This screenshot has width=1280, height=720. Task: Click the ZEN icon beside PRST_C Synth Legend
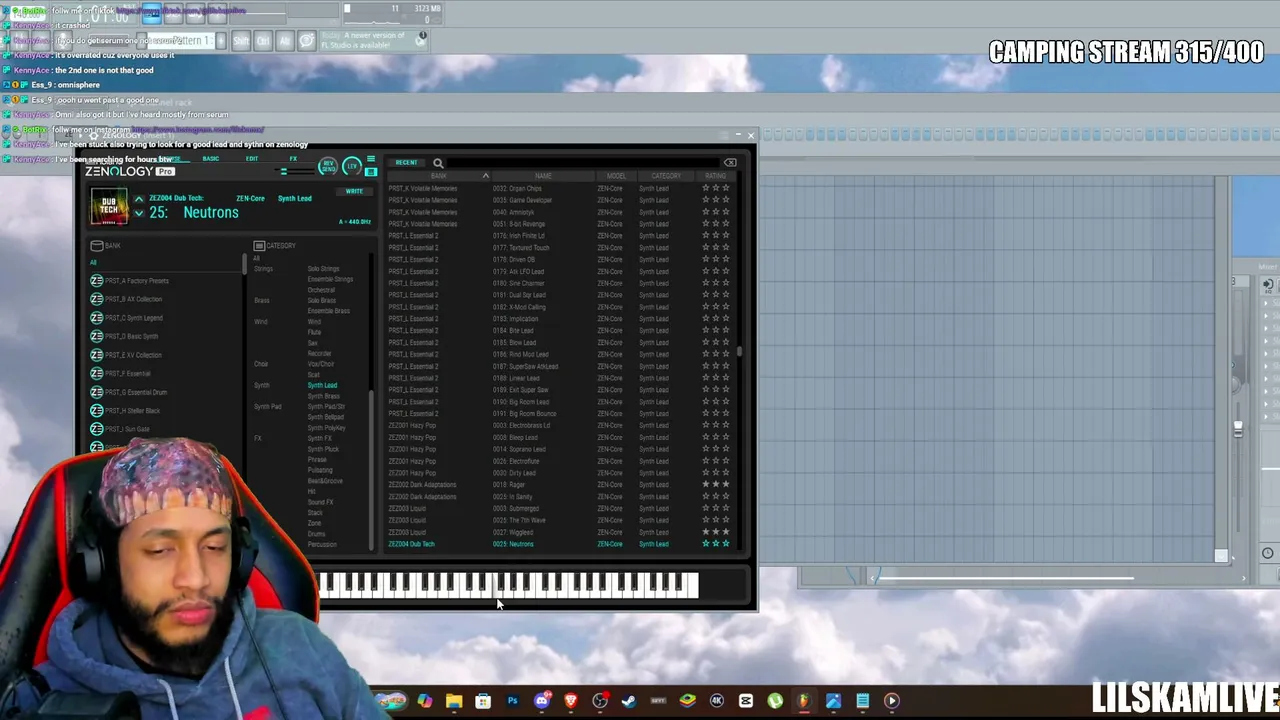click(96, 318)
